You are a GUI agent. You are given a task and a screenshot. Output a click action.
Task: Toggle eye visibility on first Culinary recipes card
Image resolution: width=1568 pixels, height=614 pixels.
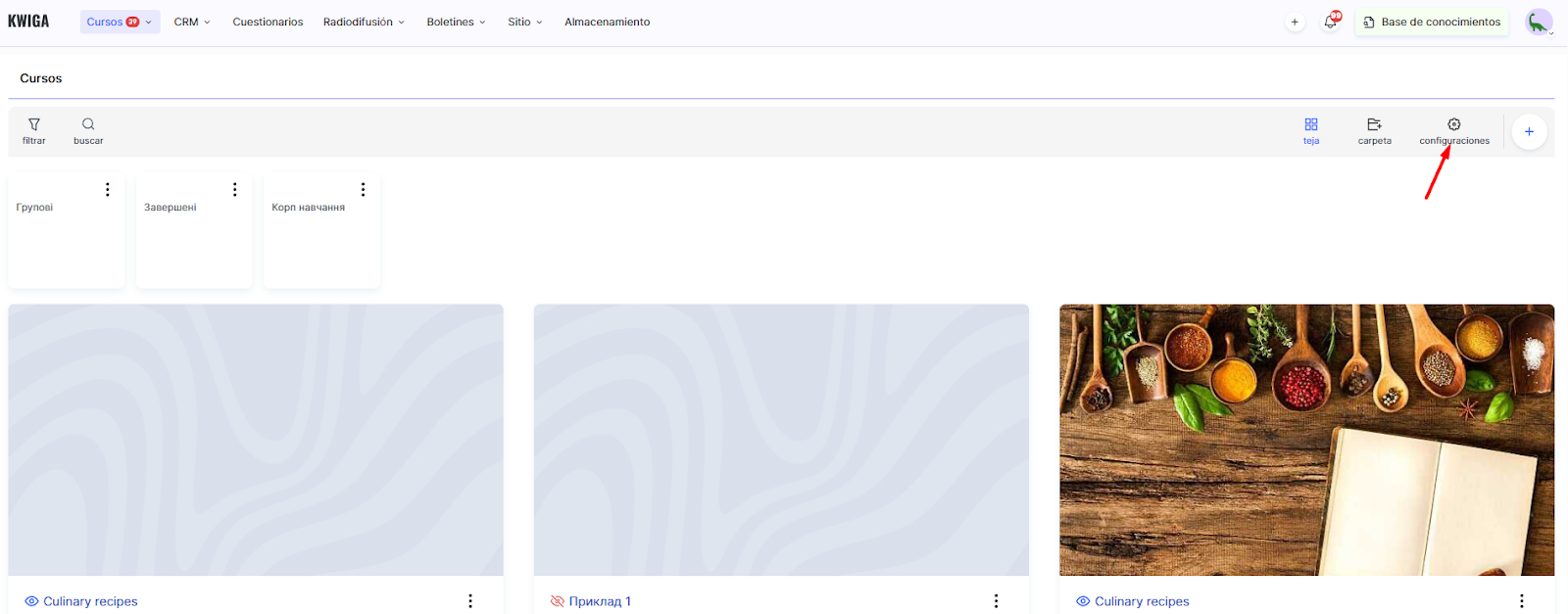click(31, 601)
